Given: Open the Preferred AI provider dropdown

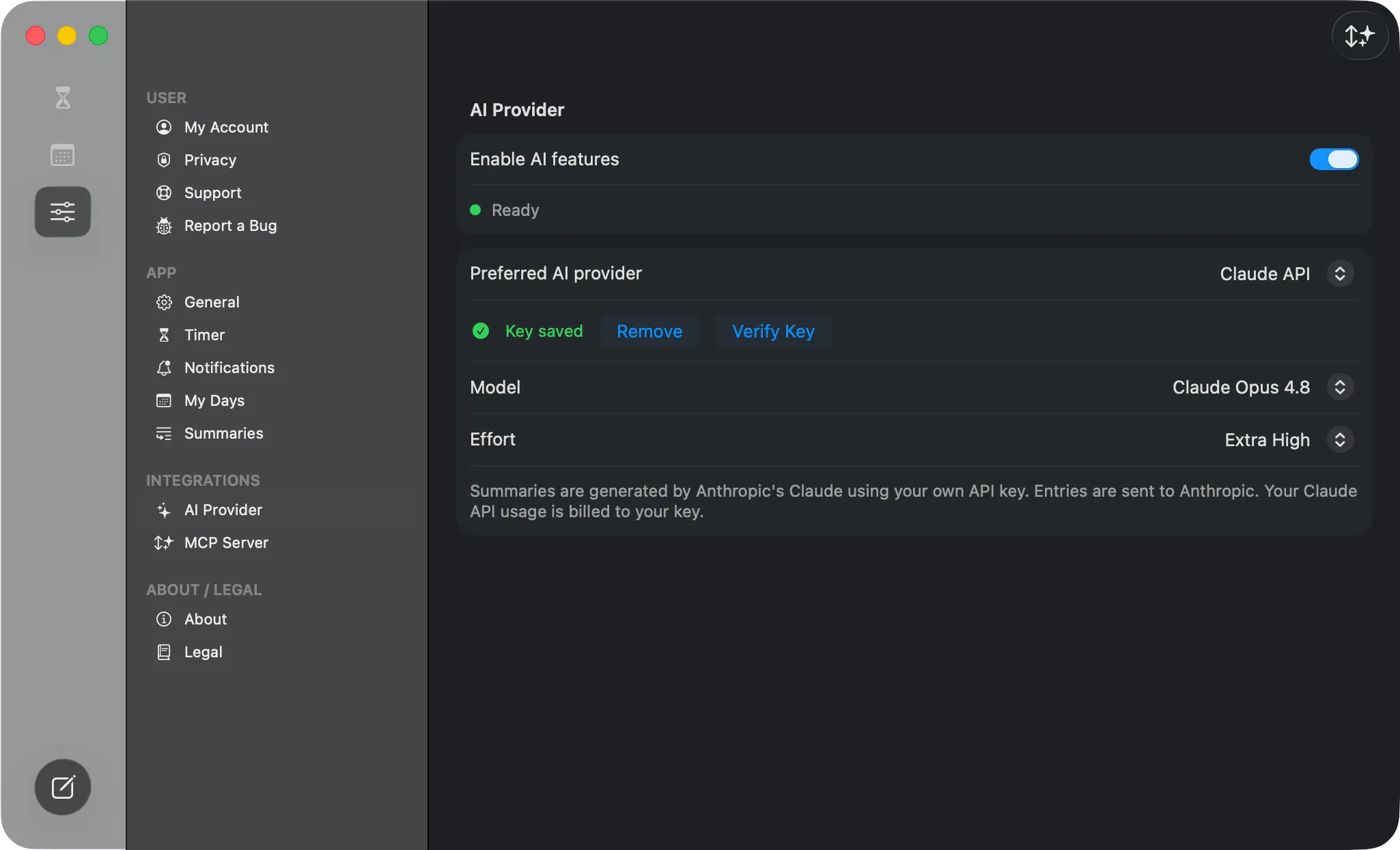Looking at the screenshot, I should (x=1340, y=273).
